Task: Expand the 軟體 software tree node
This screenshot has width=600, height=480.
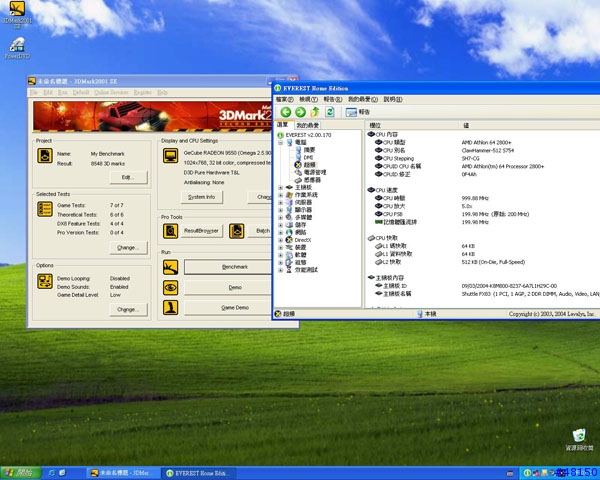Action: 280,255
